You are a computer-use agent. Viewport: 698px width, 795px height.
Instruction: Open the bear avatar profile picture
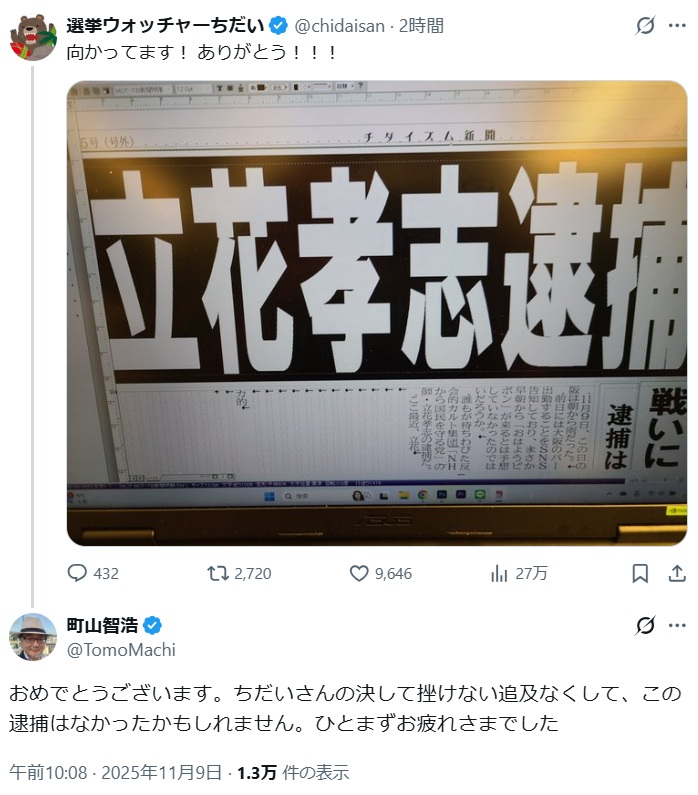pos(33,38)
